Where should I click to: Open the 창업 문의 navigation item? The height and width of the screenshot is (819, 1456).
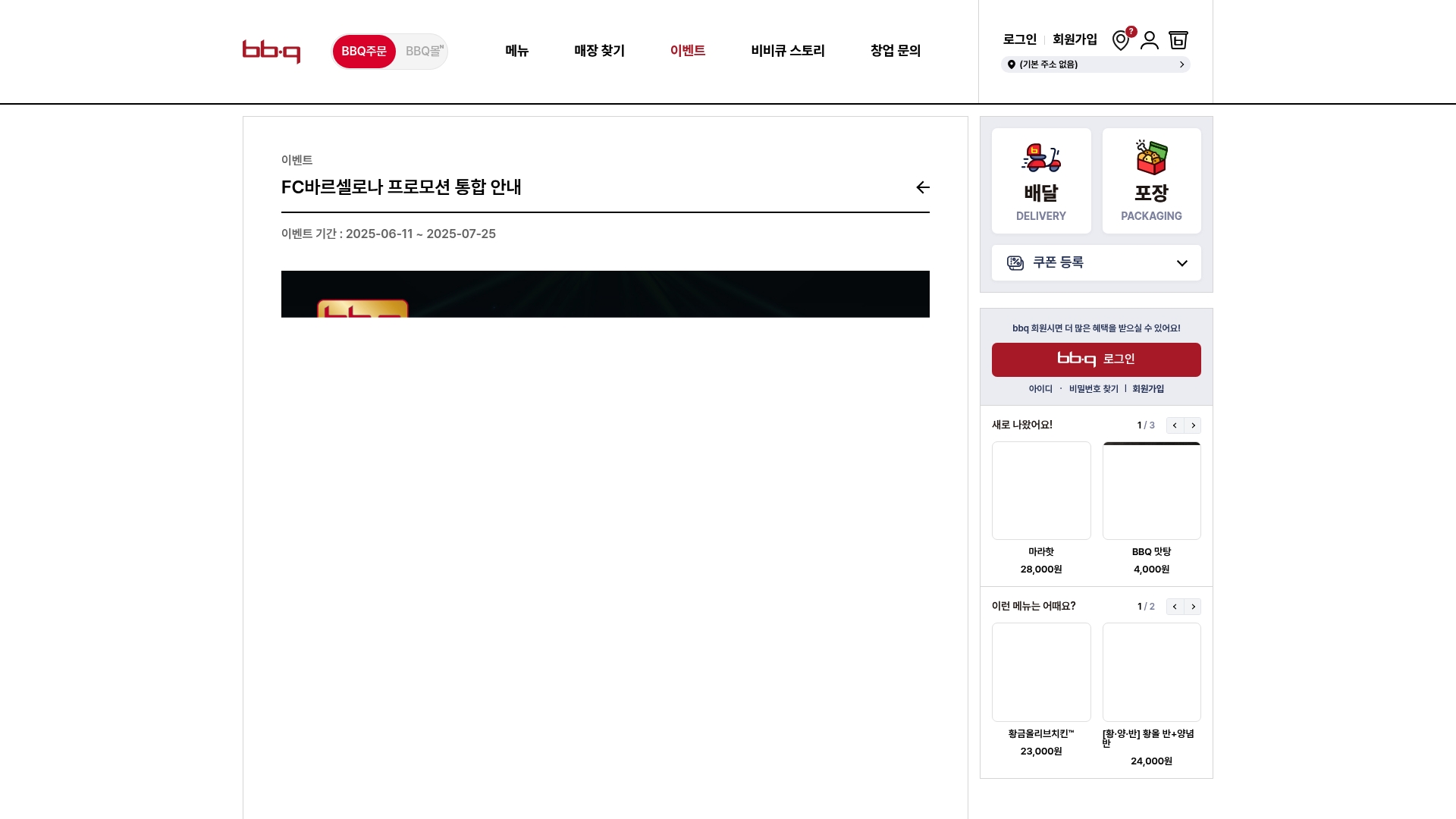896,51
